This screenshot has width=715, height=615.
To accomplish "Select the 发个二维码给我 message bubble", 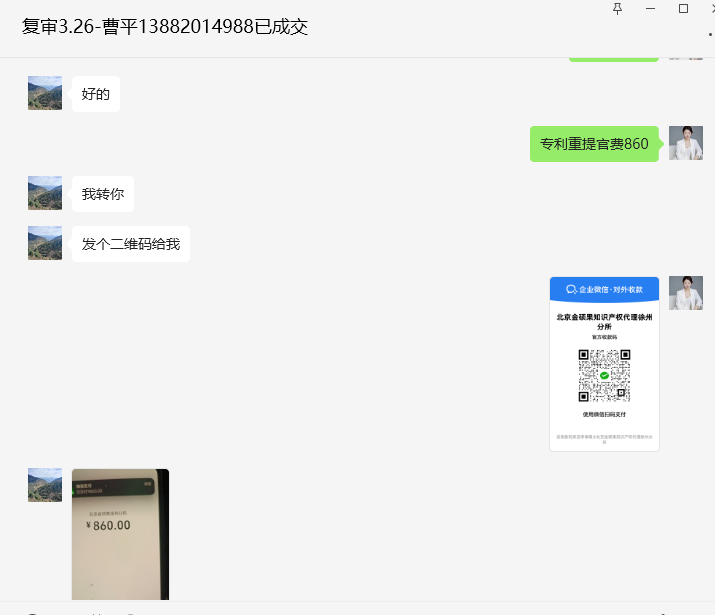I will (131, 244).
